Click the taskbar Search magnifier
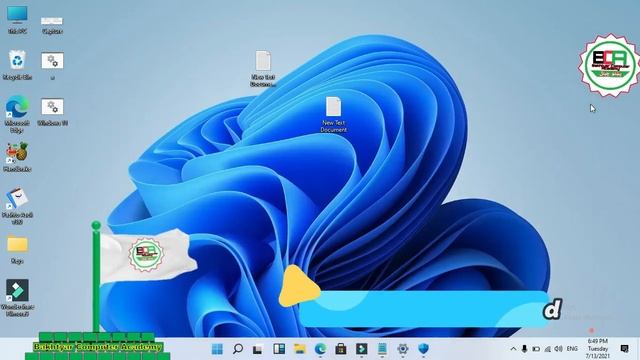Viewport: 640px width, 360px height. point(238,349)
